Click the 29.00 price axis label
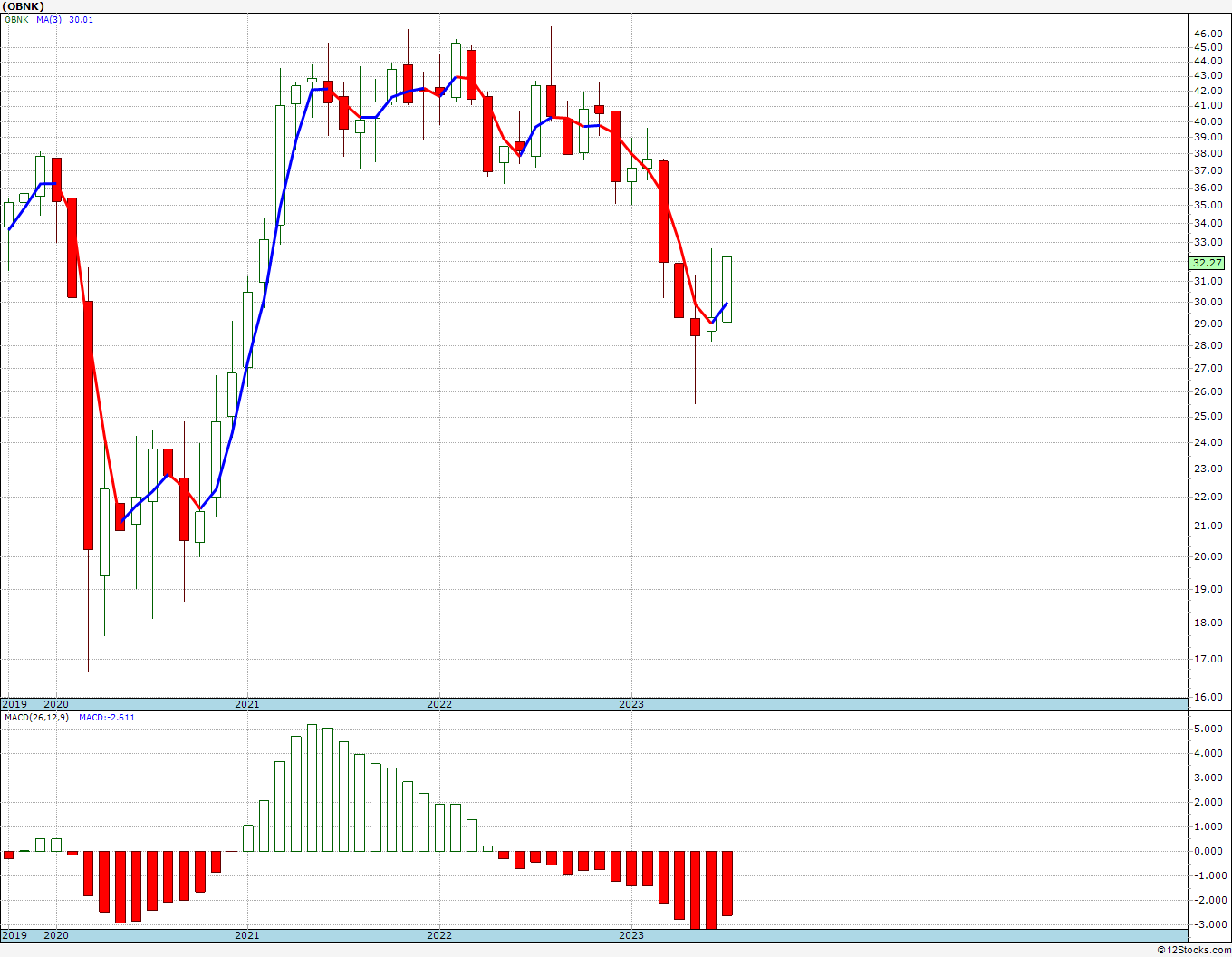 click(x=1208, y=324)
